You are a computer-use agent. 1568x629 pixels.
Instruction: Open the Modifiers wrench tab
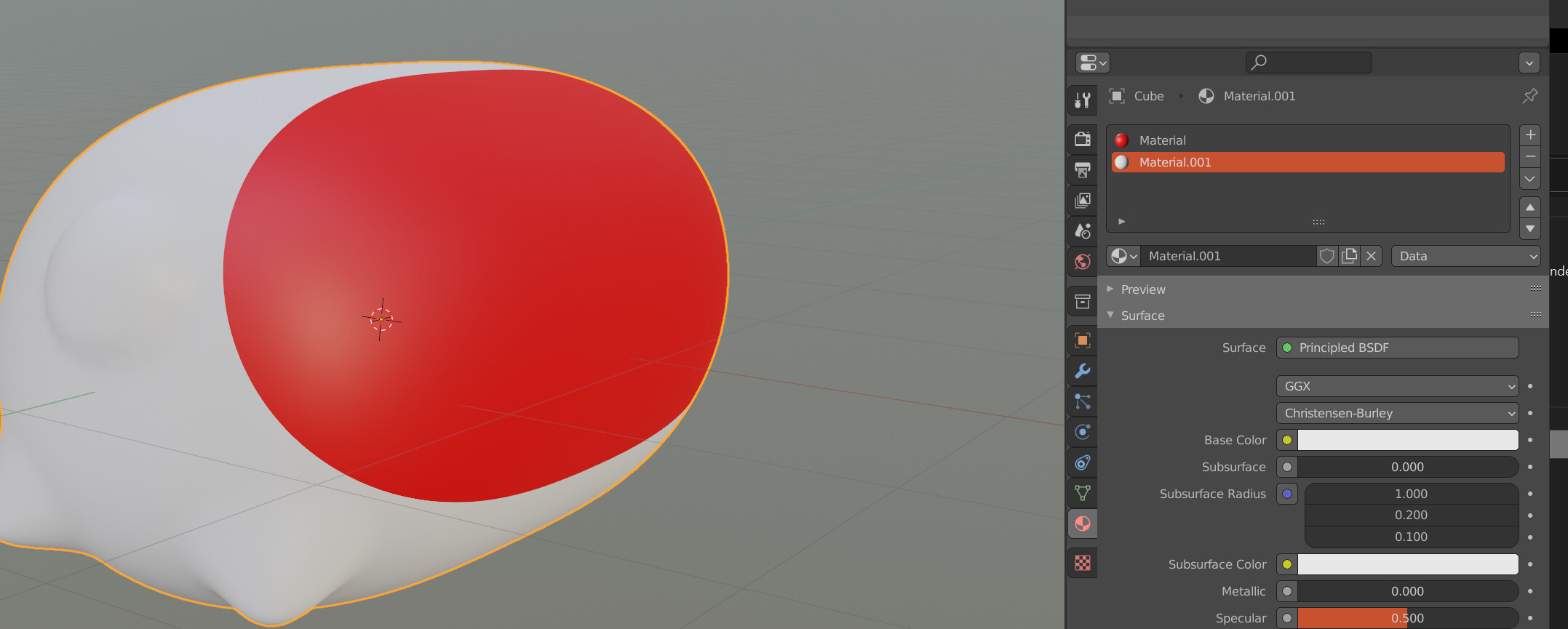point(1083,371)
